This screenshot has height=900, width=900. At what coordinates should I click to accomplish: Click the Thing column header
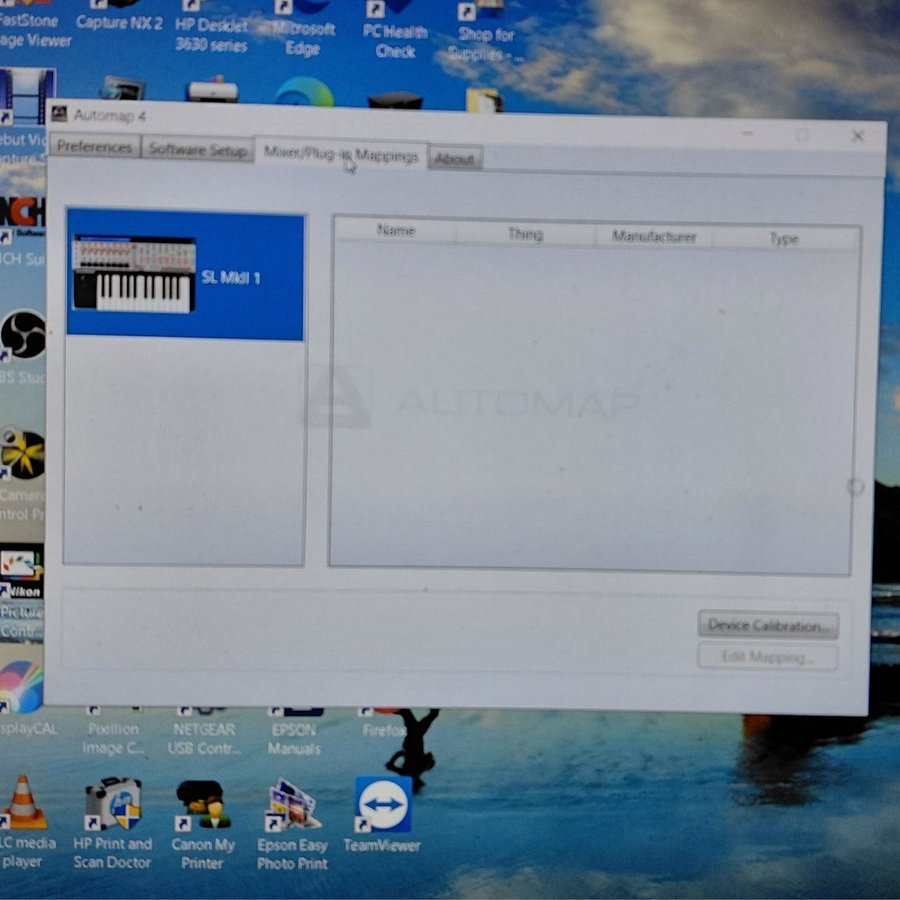coord(525,234)
